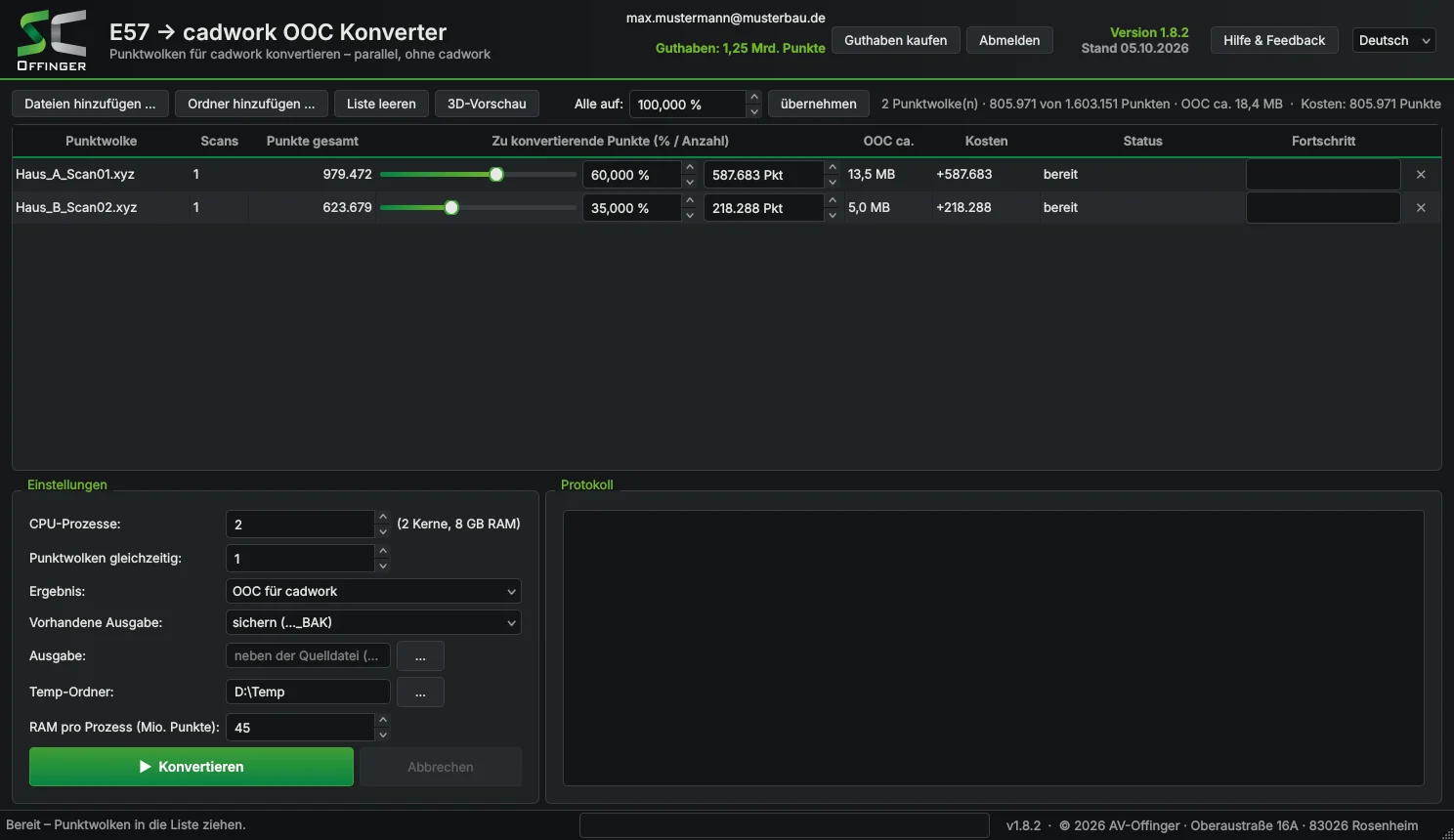Click the SC Offinger logo
This screenshot has width=1454, height=840.
click(52, 40)
